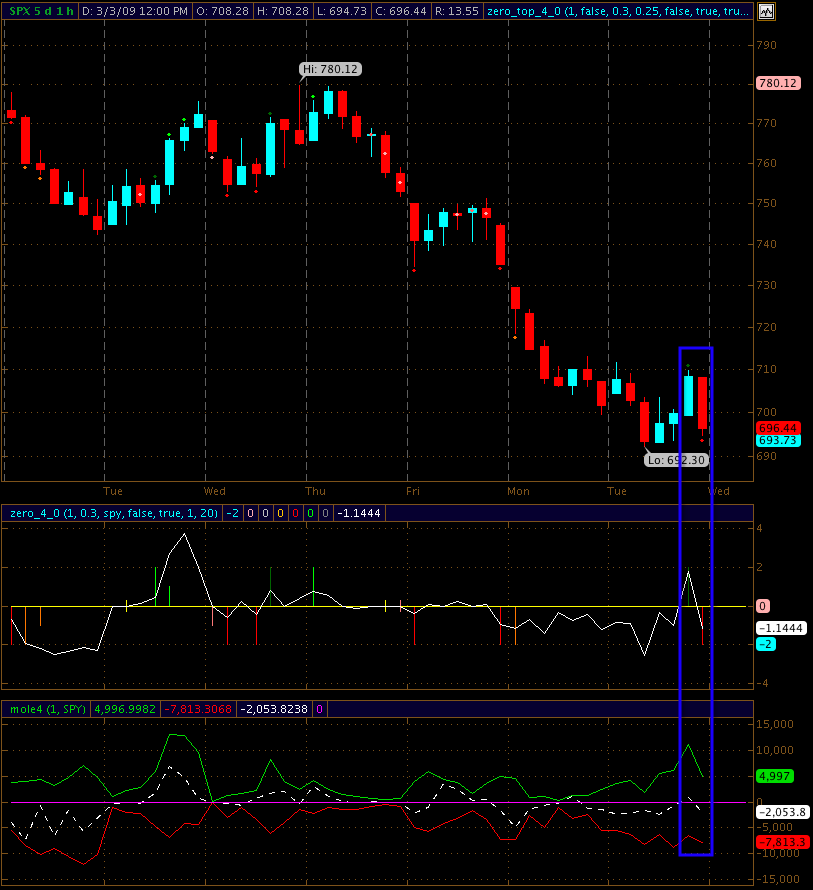Select the red 780.12 price axis tag
Viewport: 813px width, 890px height.
[x=777, y=83]
